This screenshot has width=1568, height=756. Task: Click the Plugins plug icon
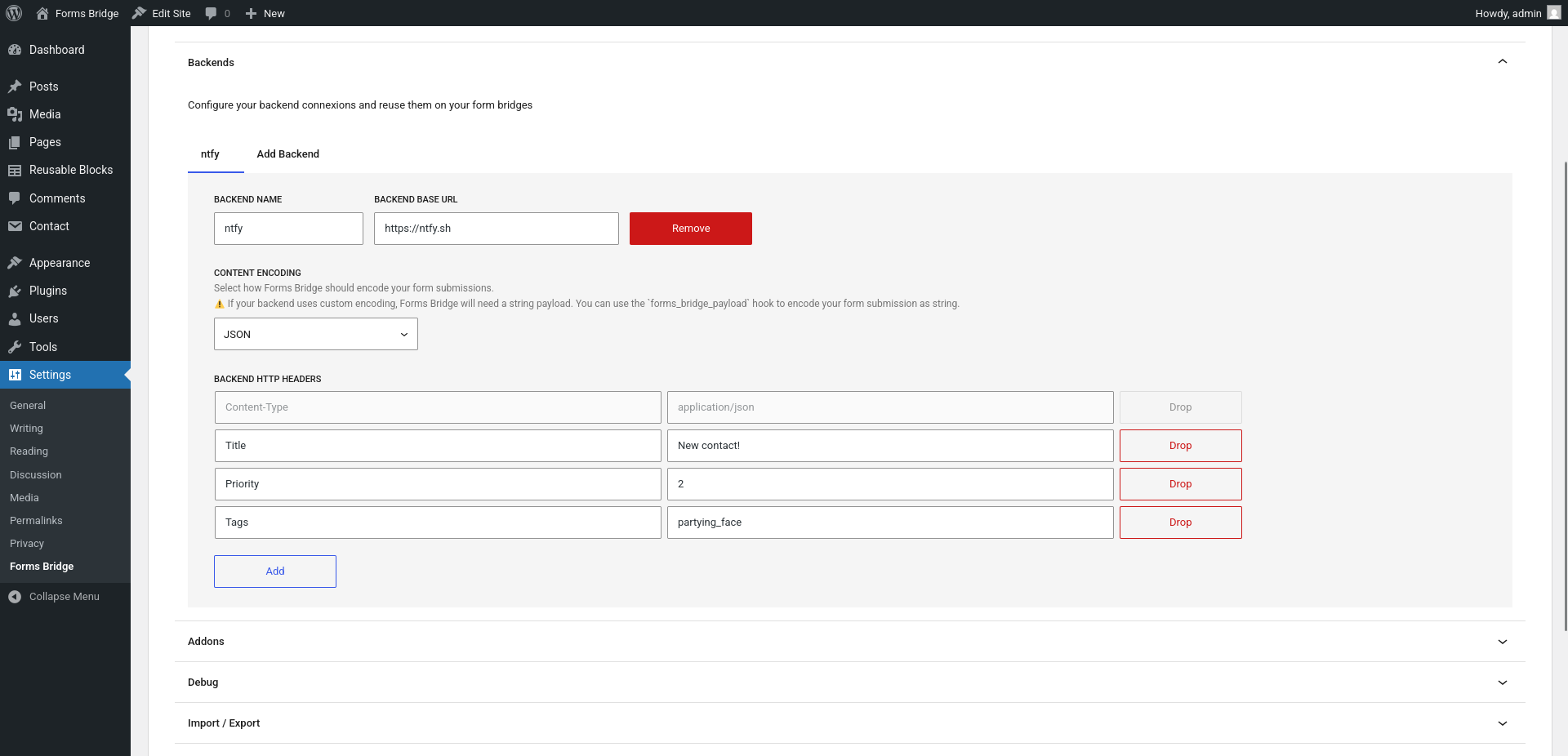[x=15, y=291]
